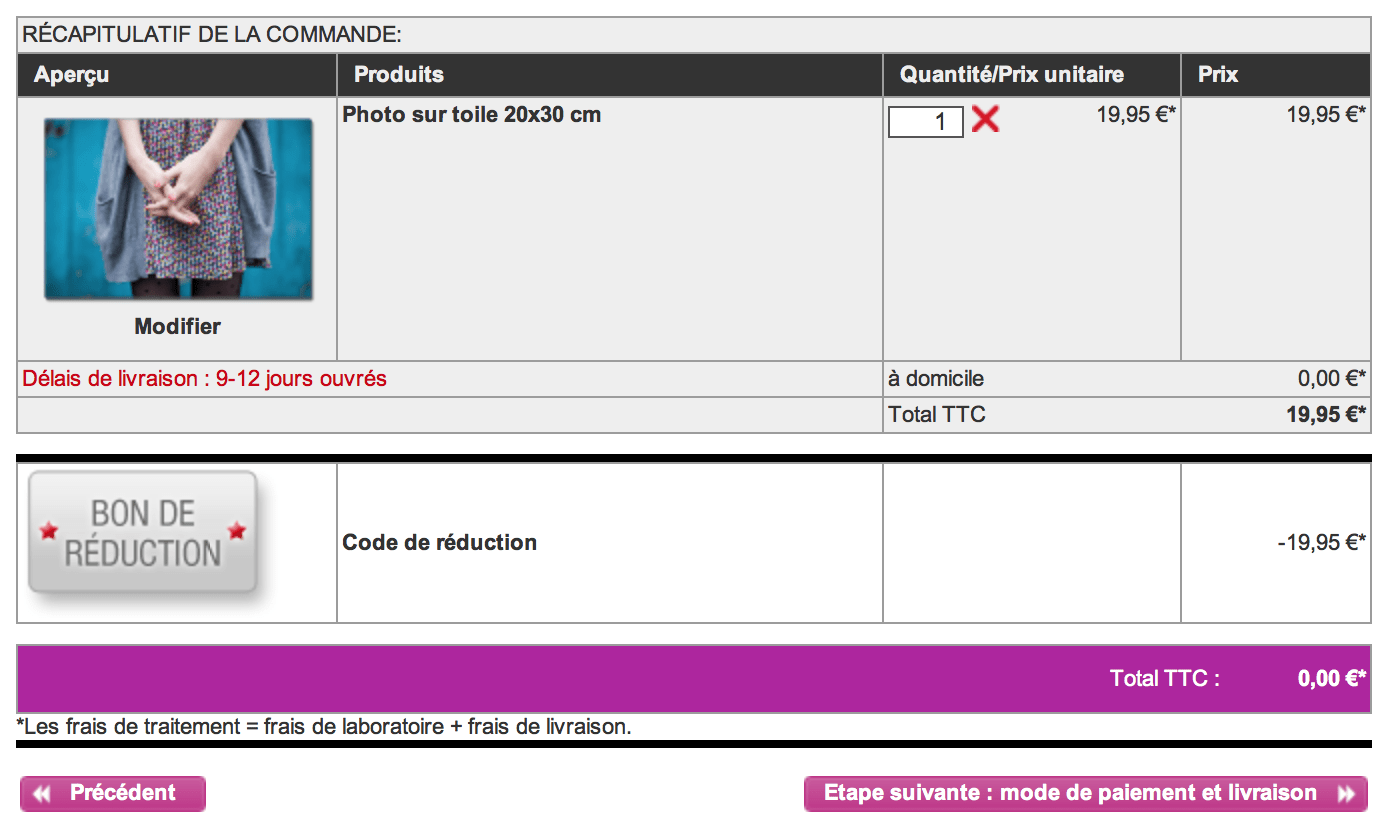This screenshot has width=1394, height=834.
Task: Click 'Délais de livraison : 9-12 jours ouvrés'
Action: coord(205,379)
